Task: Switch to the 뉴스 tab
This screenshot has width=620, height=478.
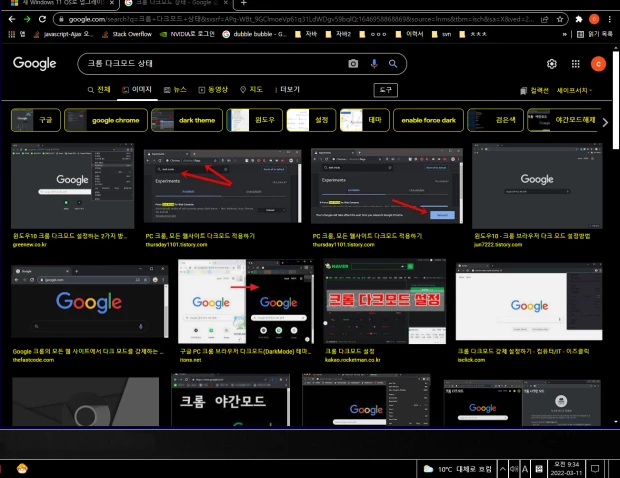Action: [175, 90]
